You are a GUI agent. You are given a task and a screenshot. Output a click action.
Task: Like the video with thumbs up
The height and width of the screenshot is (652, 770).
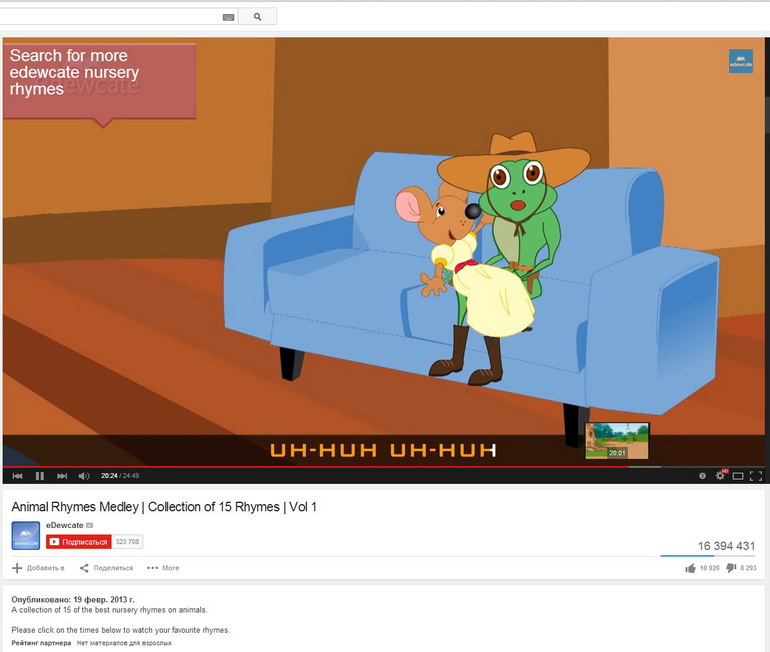click(x=690, y=568)
